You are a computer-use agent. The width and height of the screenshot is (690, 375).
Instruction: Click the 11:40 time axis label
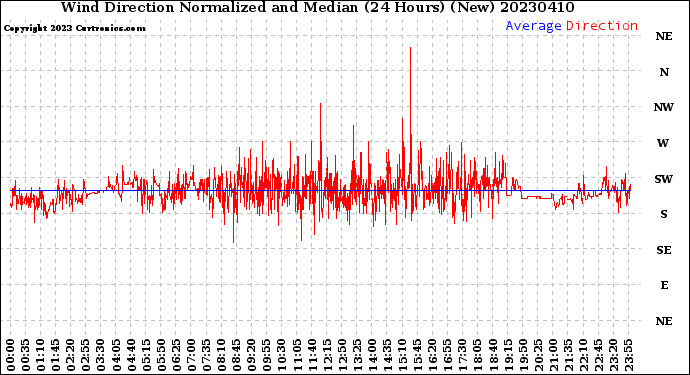312,355
